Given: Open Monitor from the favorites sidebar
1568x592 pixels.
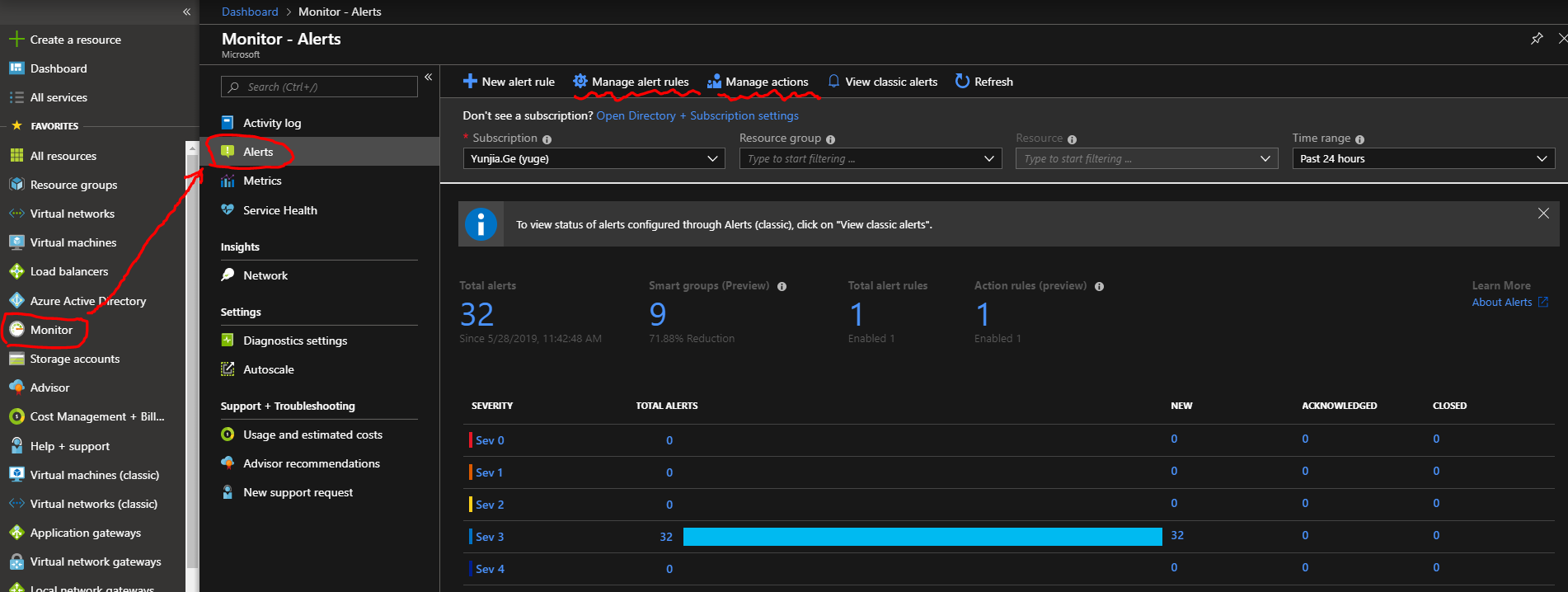Looking at the screenshot, I should 51,330.
